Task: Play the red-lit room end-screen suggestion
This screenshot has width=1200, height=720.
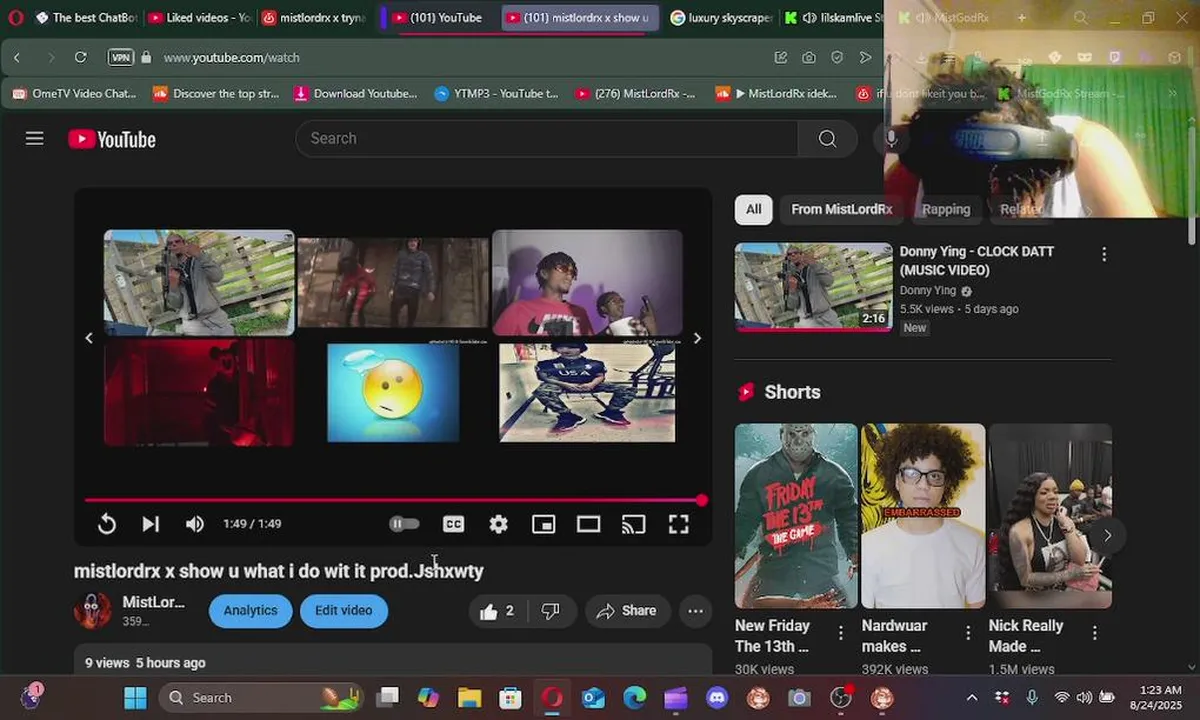Action: [199, 392]
